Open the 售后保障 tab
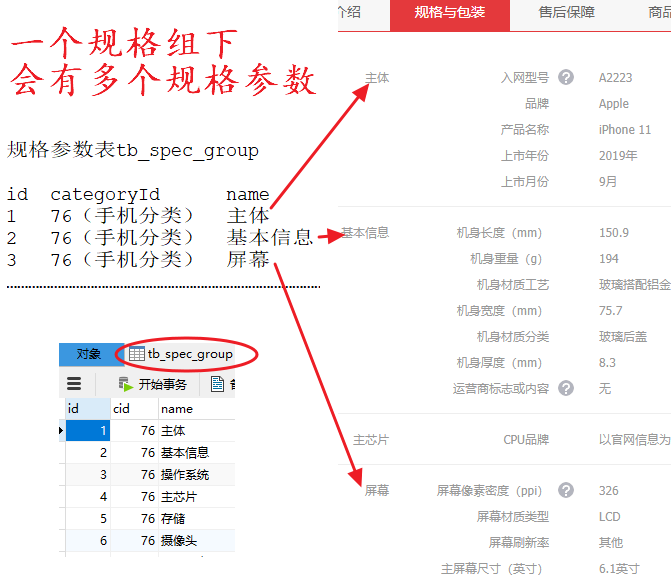Image resolution: width=671 pixels, height=580 pixels. 566,13
